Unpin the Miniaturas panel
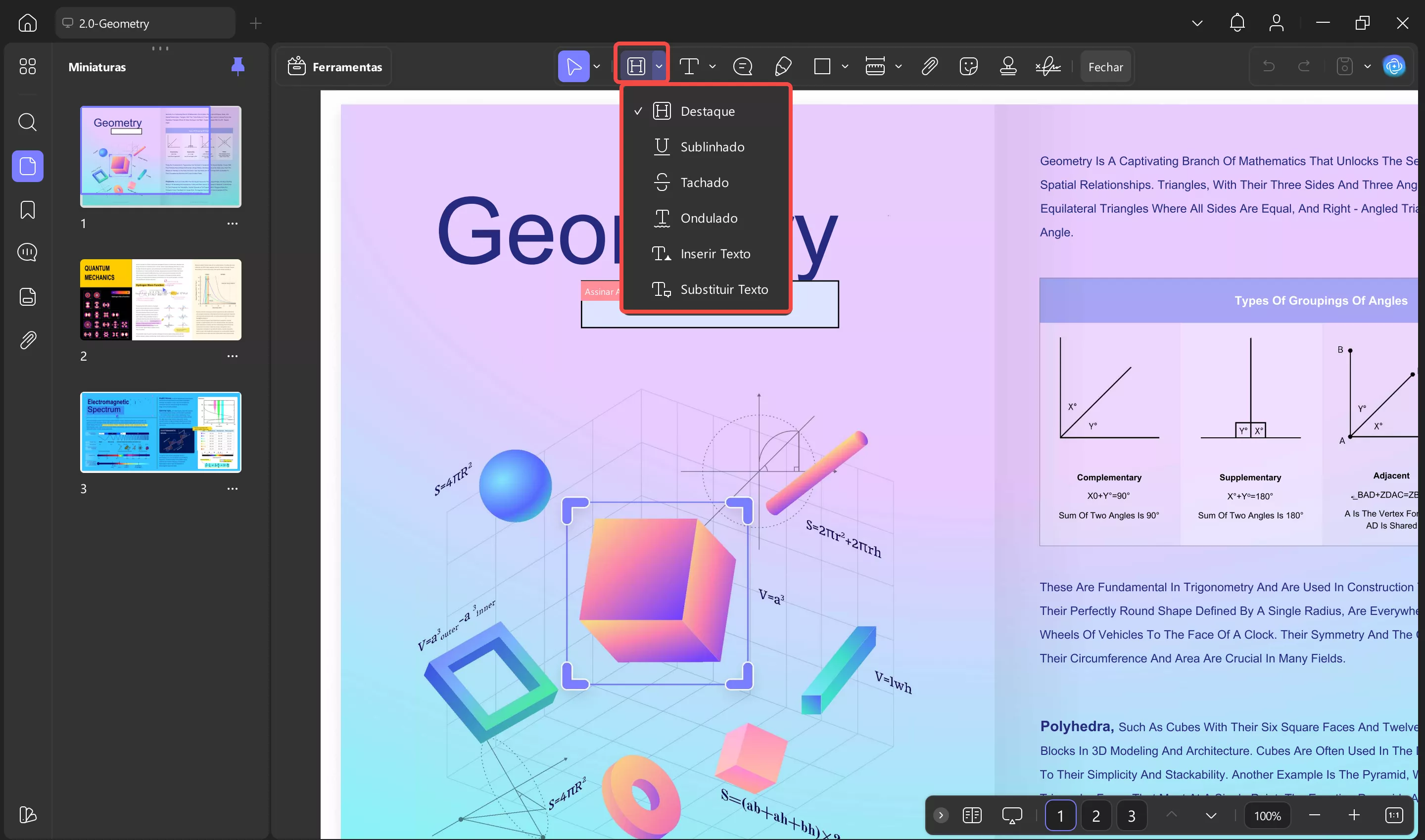Viewport: 1425px width, 840px height. click(x=238, y=67)
